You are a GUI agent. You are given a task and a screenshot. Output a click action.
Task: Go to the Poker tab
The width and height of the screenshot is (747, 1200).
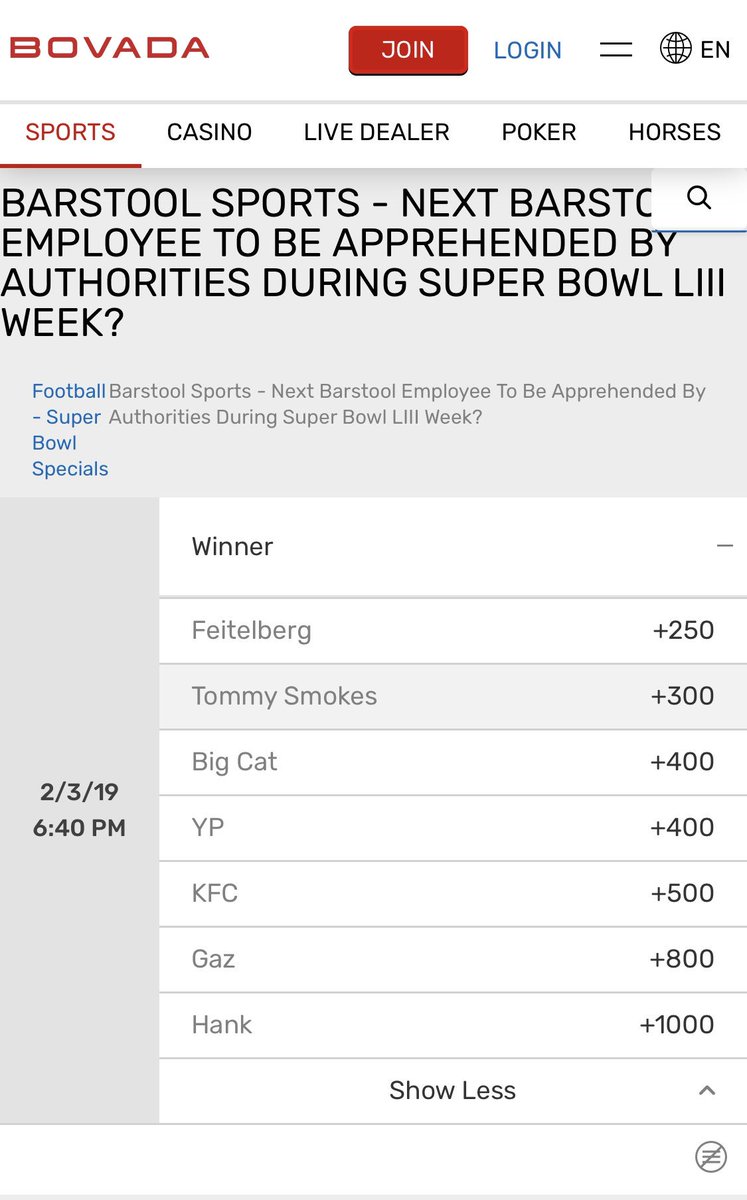(539, 132)
